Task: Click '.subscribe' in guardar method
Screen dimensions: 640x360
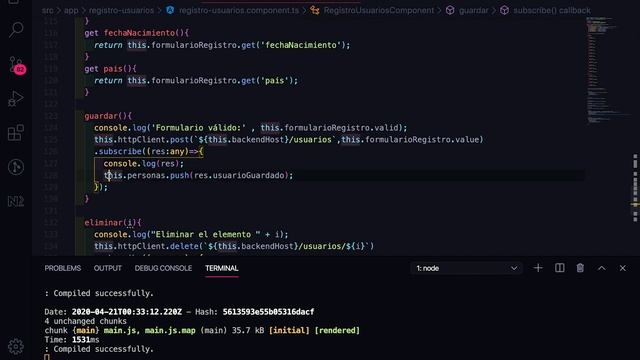Action: click(118, 151)
